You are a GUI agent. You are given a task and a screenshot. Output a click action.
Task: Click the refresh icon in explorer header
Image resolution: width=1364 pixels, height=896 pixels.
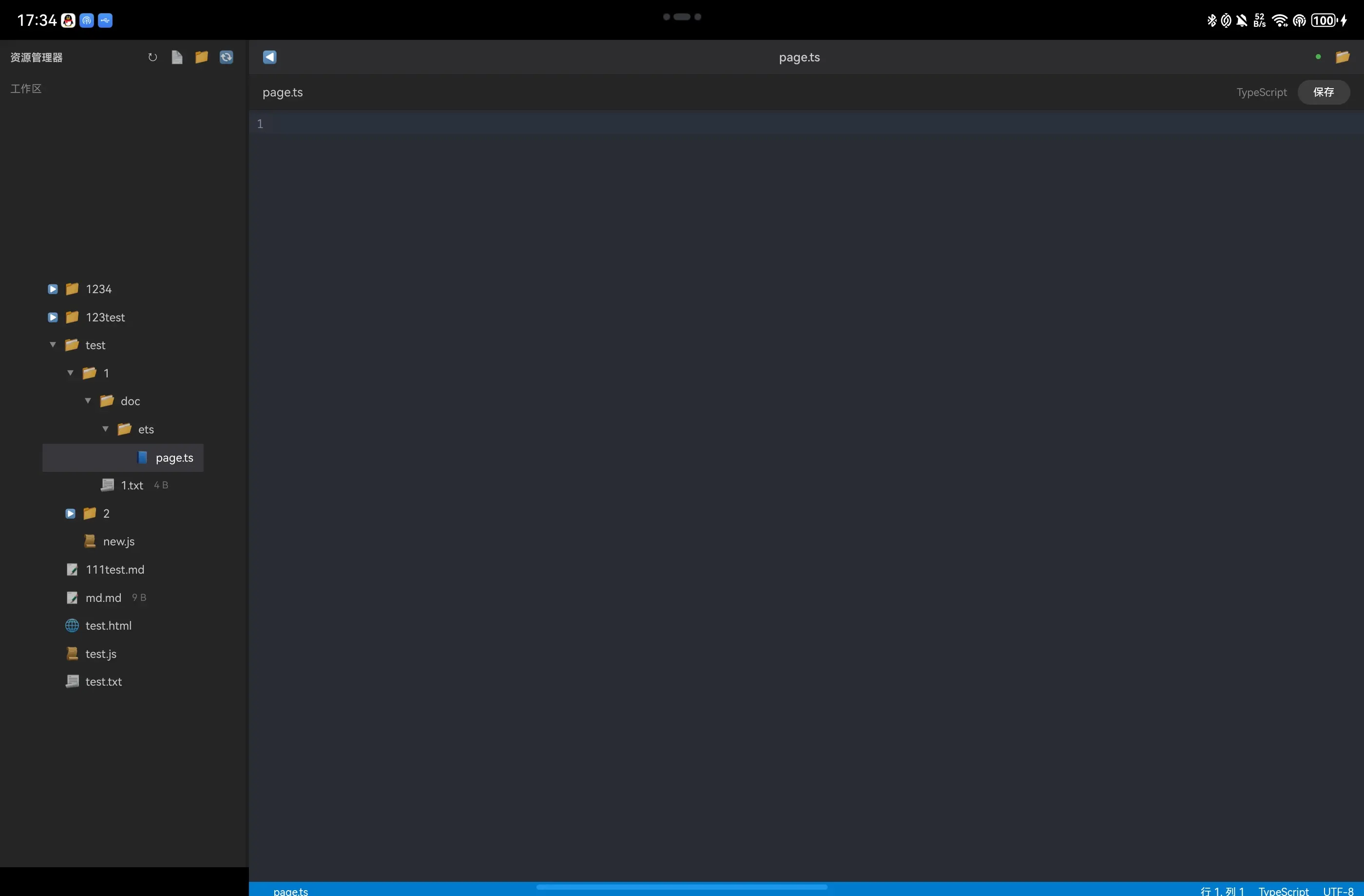152,57
